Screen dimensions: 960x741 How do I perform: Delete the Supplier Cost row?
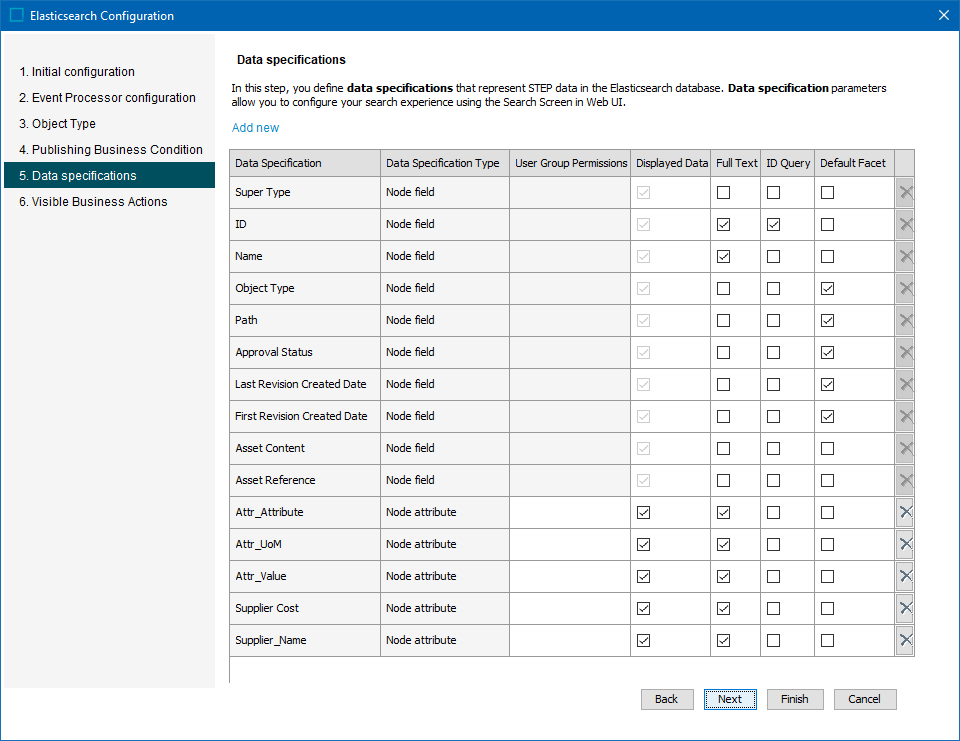click(905, 608)
